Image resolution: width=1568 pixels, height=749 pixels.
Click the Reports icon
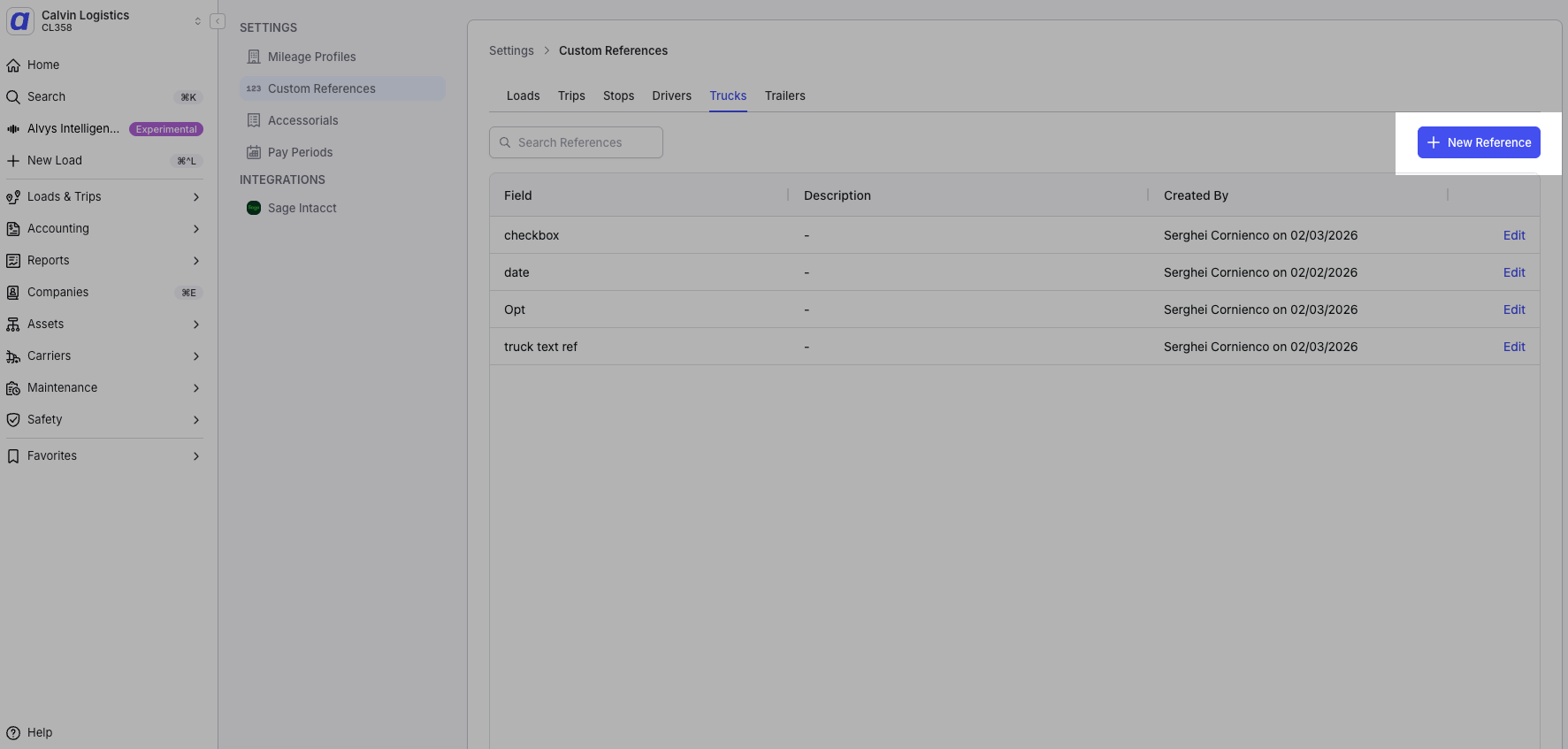point(13,261)
